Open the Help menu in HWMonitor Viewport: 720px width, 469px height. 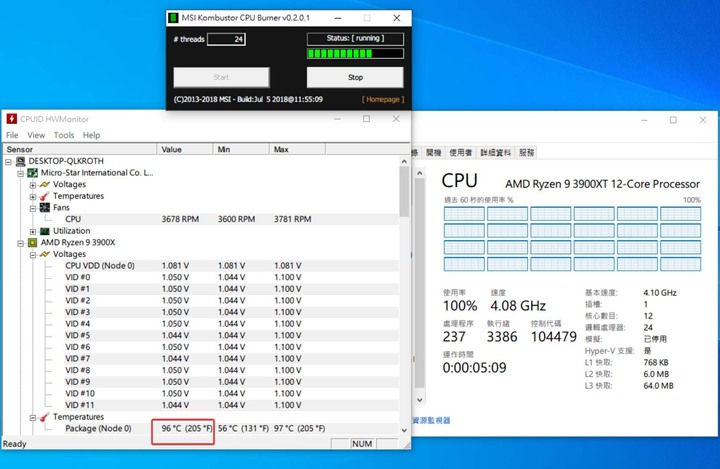tap(91, 135)
